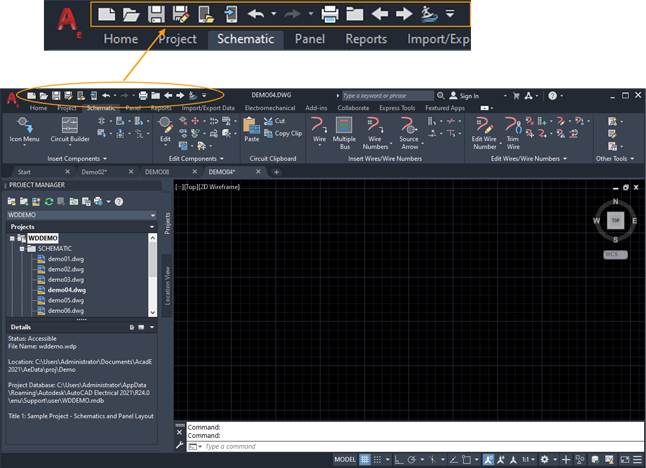
Task: Toggle Object Snap square icon
Action: (466, 459)
